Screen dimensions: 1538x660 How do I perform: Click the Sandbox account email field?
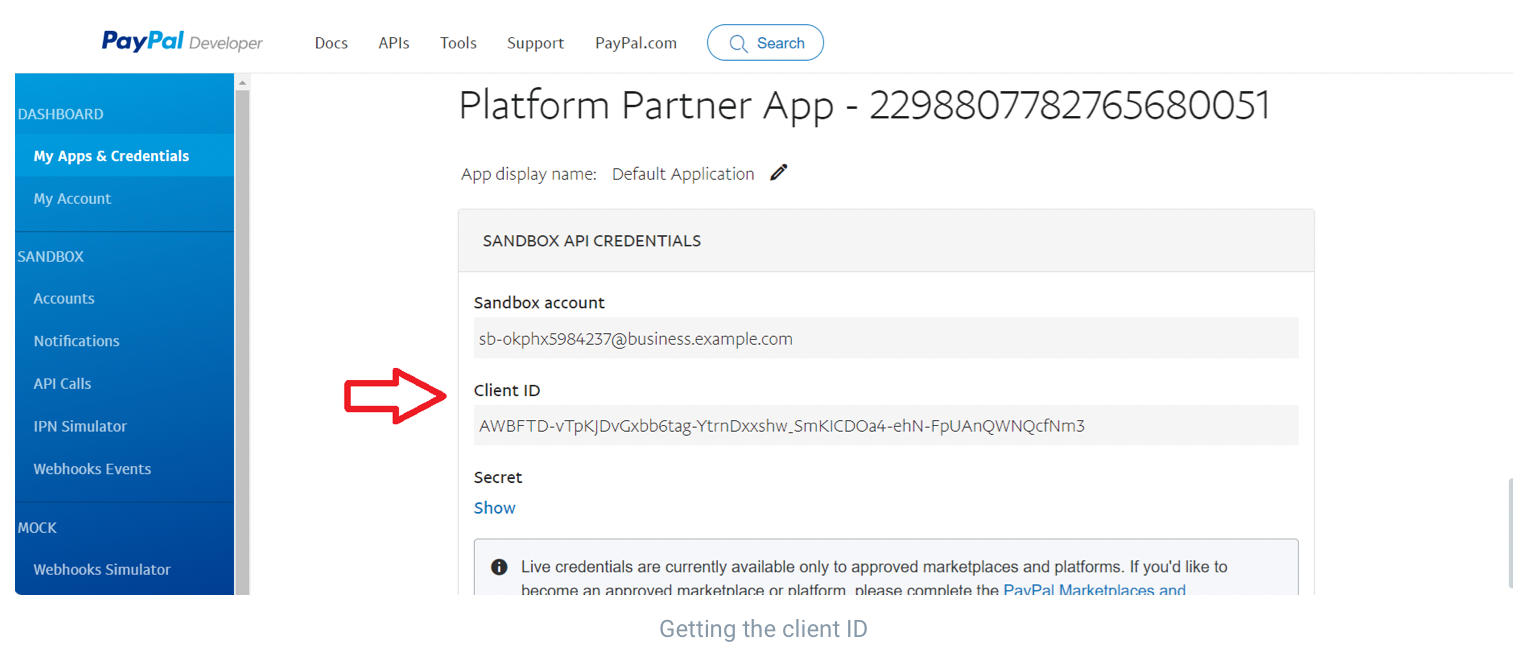(885, 338)
